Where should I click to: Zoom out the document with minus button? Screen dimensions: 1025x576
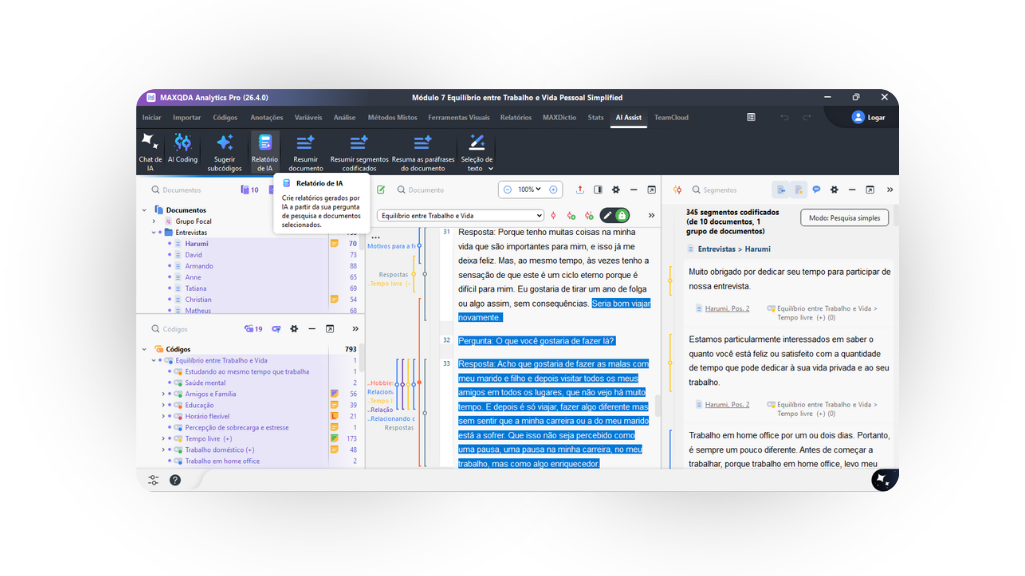click(507, 190)
